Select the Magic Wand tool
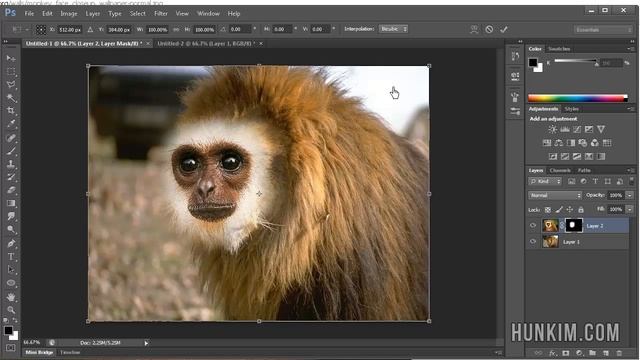 [11, 98]
